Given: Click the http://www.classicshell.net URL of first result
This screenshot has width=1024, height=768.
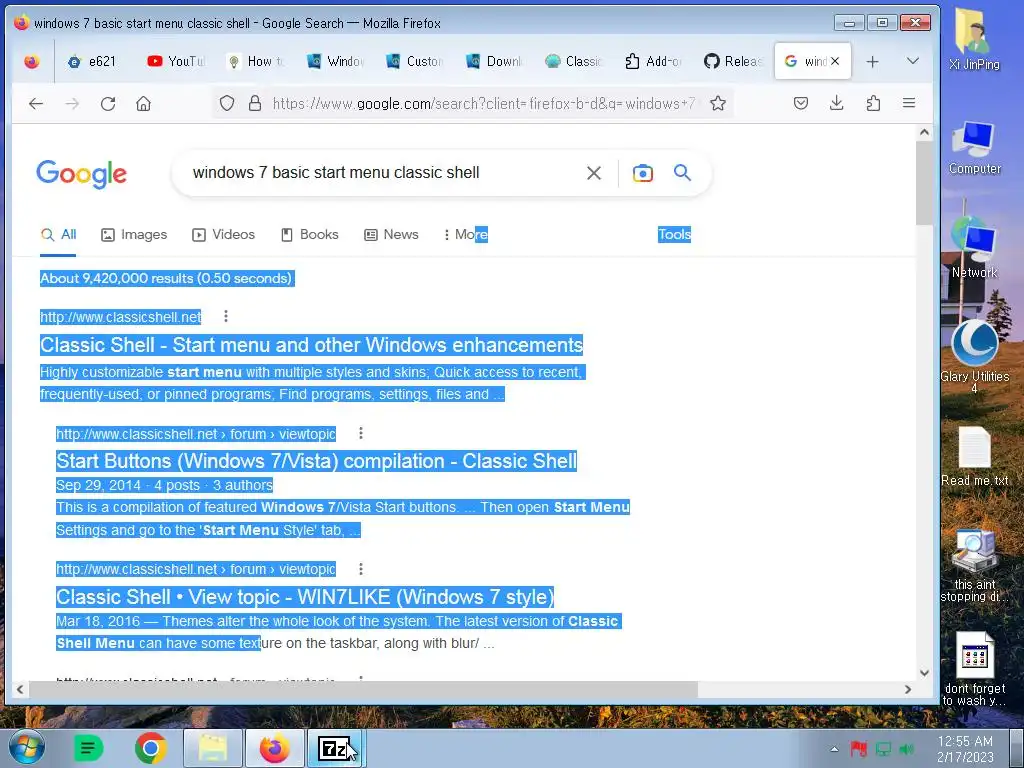Looking at the screenshot, I should coord(121,317).
